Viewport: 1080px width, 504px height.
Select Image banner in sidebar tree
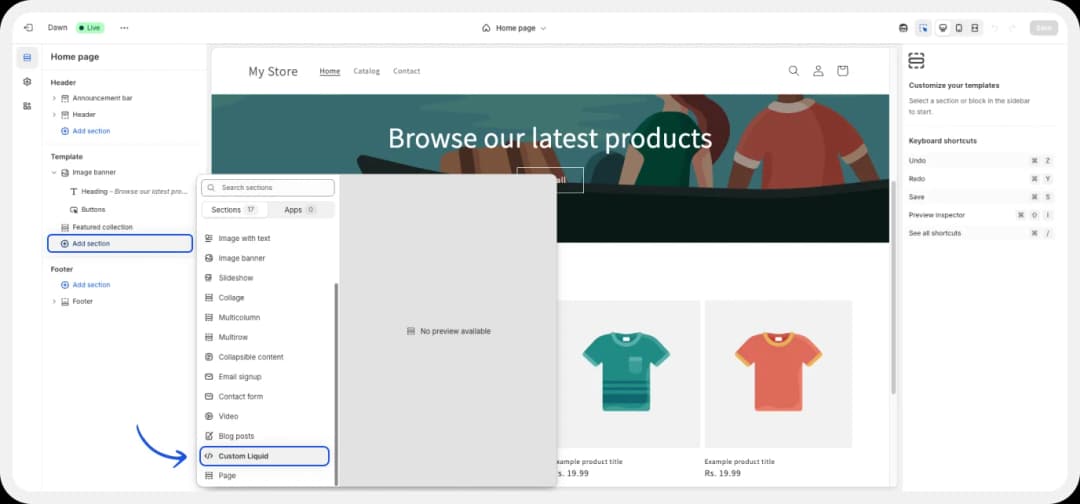[x=94, y=172]
